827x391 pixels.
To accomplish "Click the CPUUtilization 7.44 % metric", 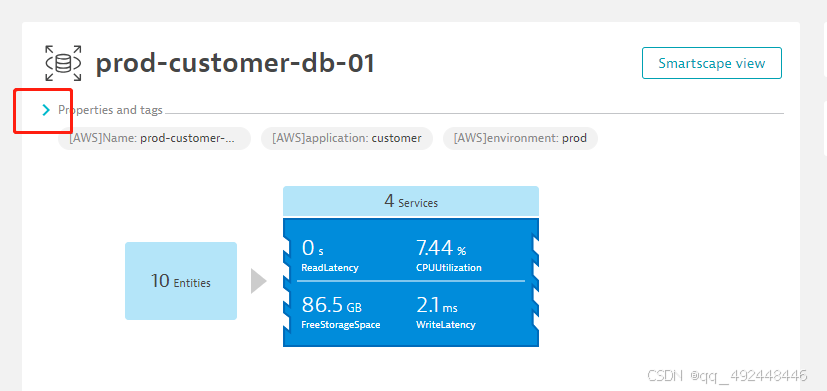I will pos(449,255).
